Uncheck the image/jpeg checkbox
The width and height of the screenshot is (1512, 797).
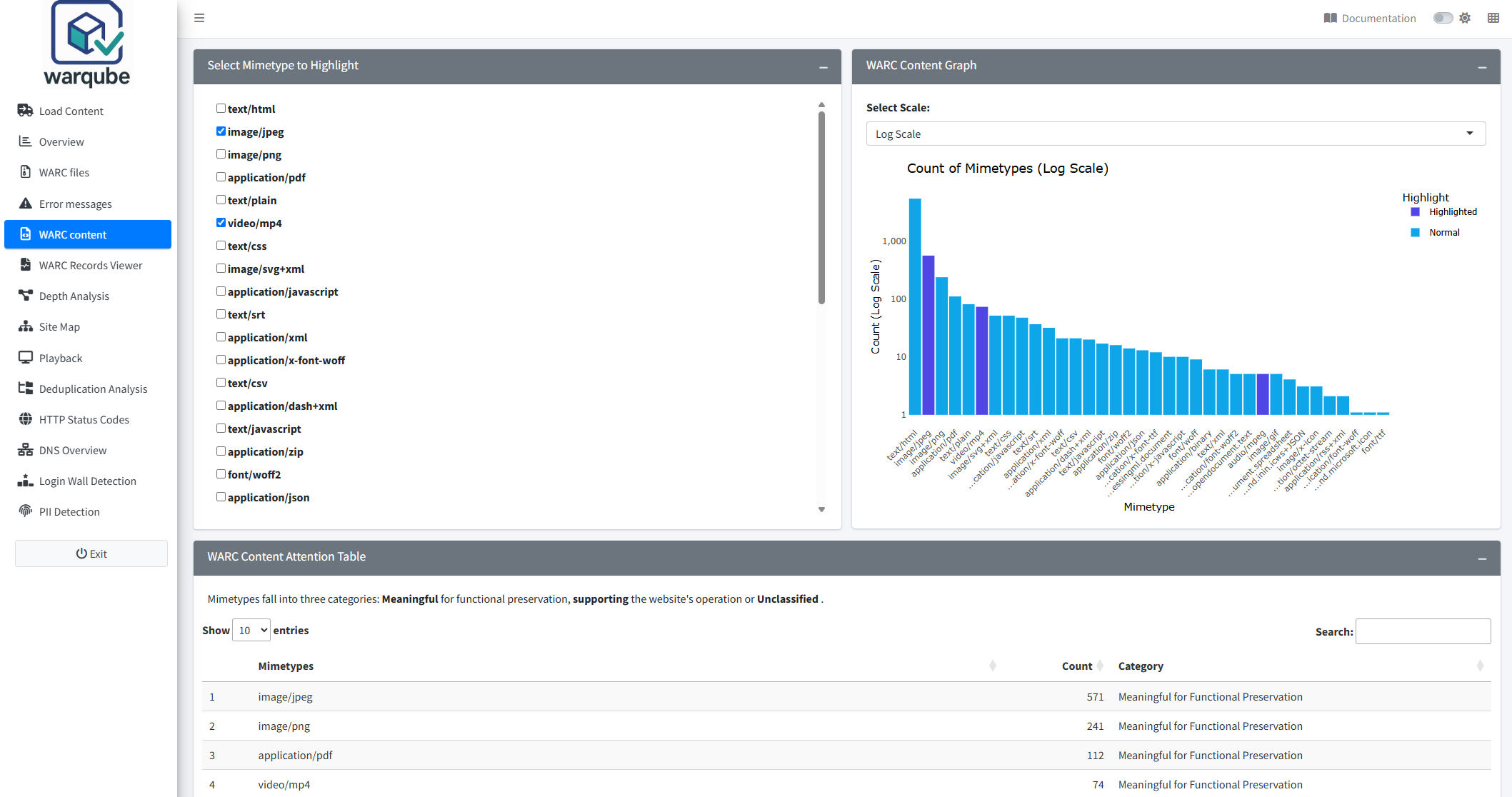pos(221,131)
